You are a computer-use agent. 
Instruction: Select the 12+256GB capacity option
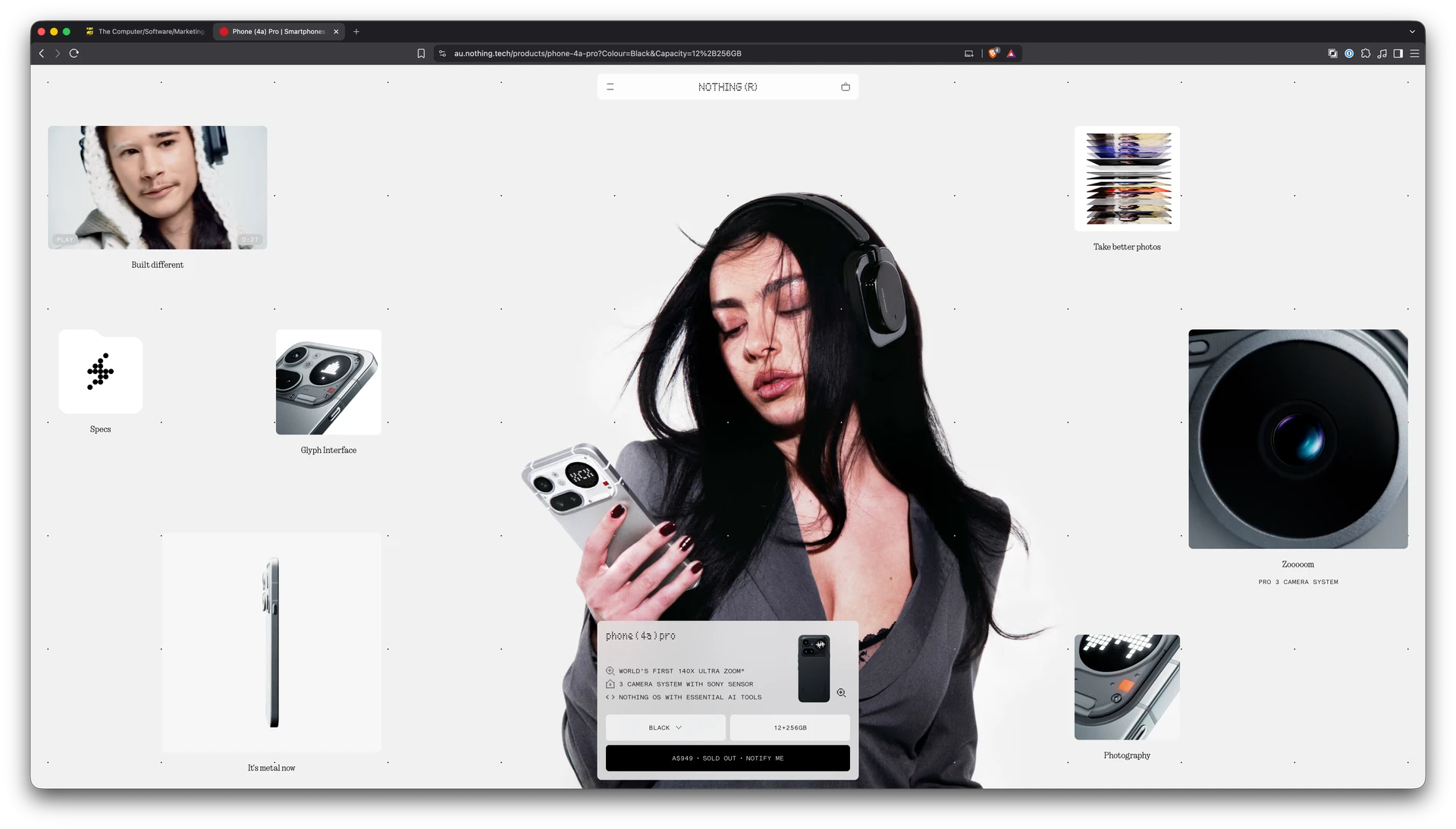790,727
